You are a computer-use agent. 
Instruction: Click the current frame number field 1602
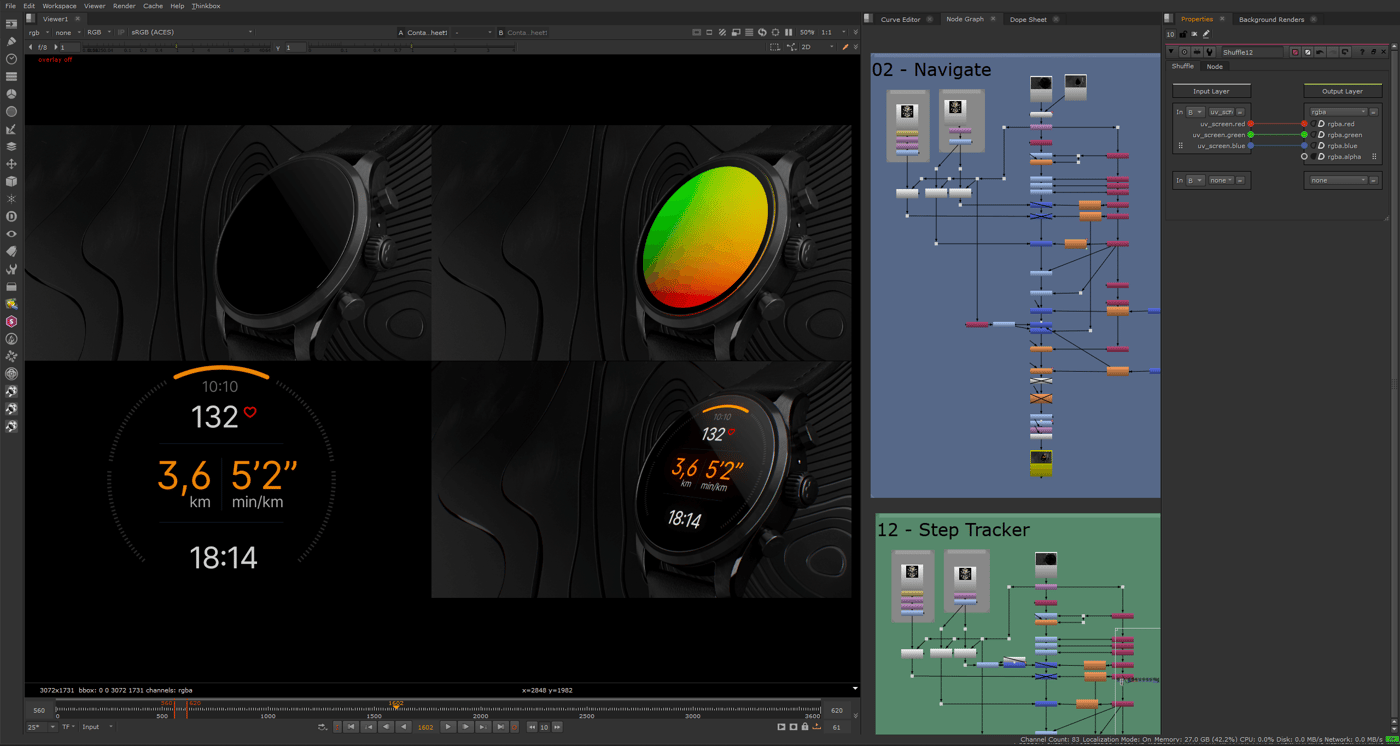pos(425,727)
